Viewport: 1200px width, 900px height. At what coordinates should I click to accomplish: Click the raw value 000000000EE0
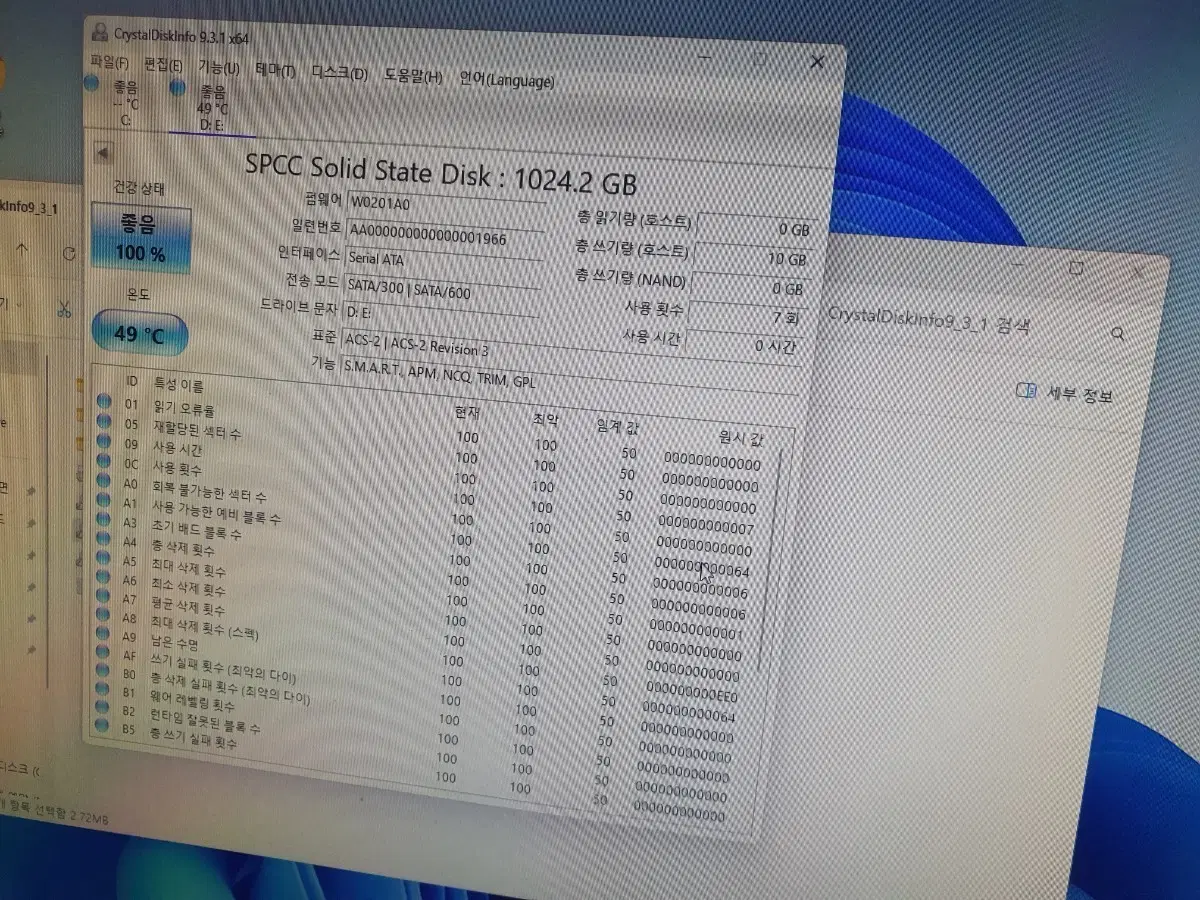(692, 694)
